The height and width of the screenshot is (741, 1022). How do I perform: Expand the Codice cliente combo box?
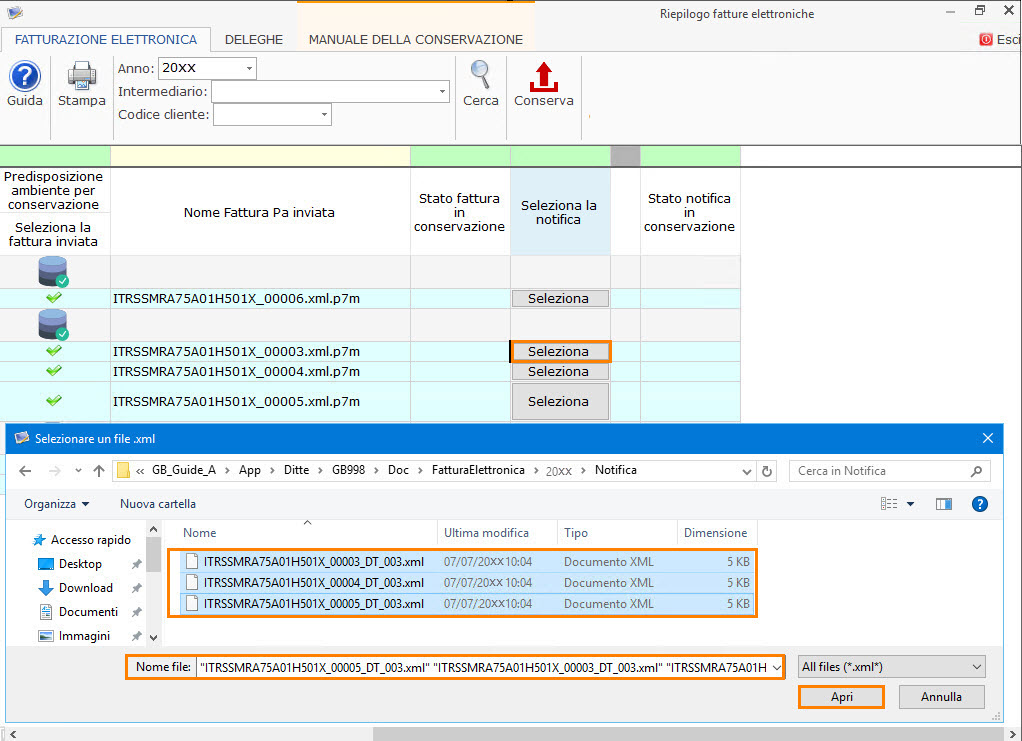tap(323, 115)
